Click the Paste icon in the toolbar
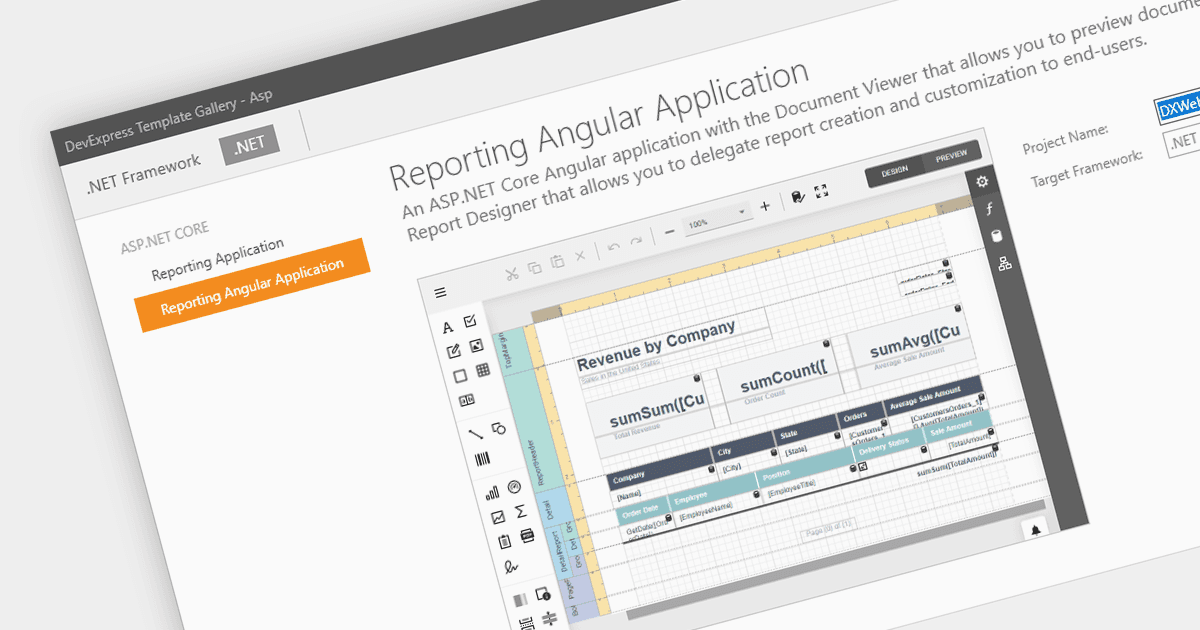The width and height of the screenshot is (1200, 630). [x=557, y=261]
